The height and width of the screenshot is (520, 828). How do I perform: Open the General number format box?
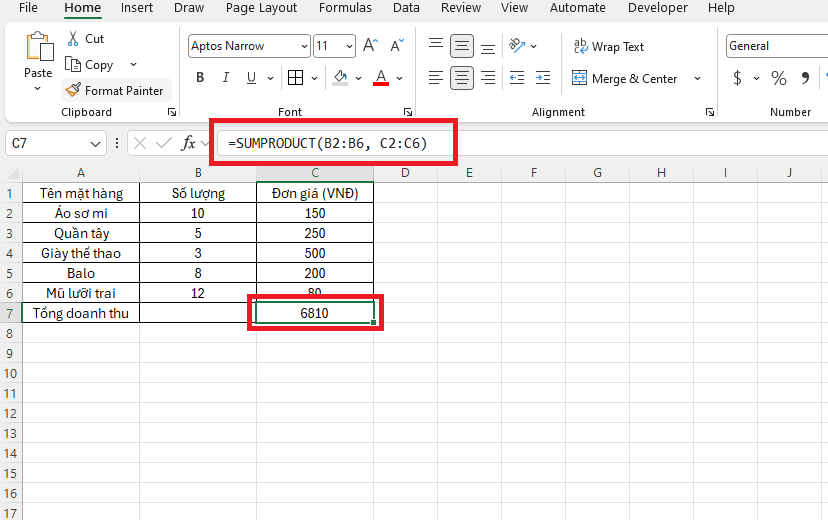pyautogui.click(x=776, y=46)
